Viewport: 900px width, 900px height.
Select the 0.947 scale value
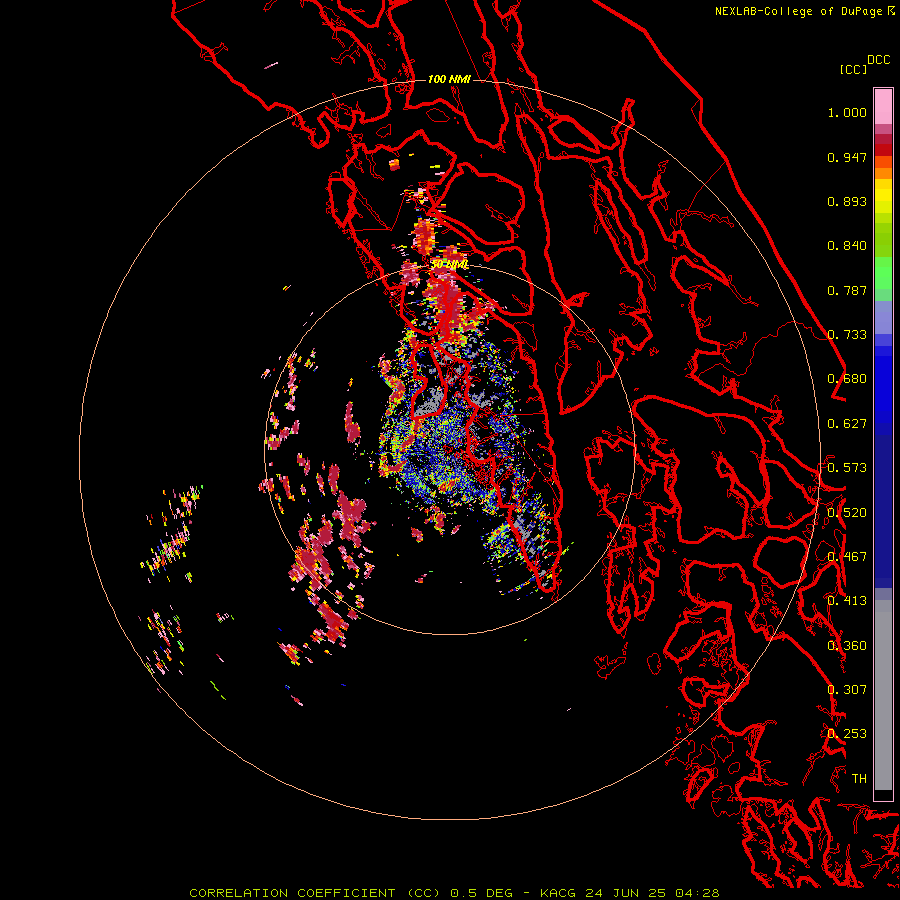[x=847, y=157]
